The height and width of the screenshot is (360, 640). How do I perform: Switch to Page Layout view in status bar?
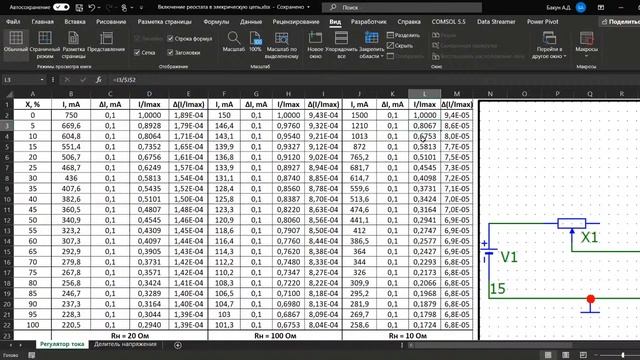click(565, 355)
